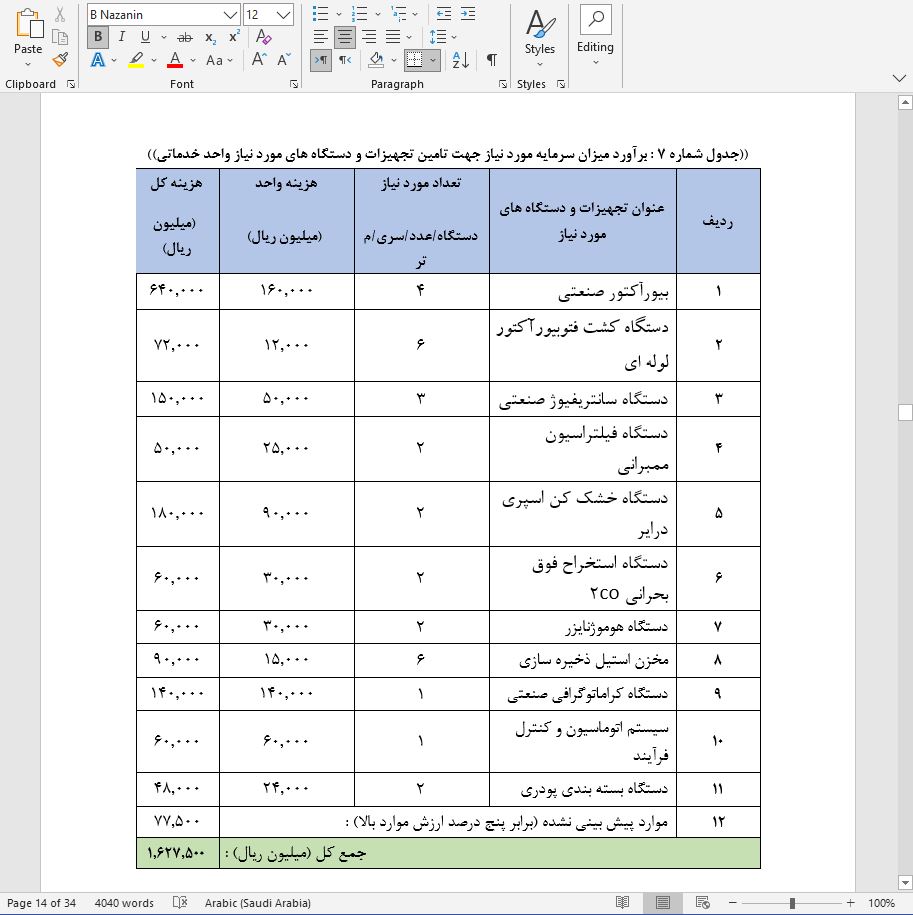Click the Sort icon in Paragraph group
This screenshot has width=913, height=915.
pyautogui.click(x=460, y=60)
